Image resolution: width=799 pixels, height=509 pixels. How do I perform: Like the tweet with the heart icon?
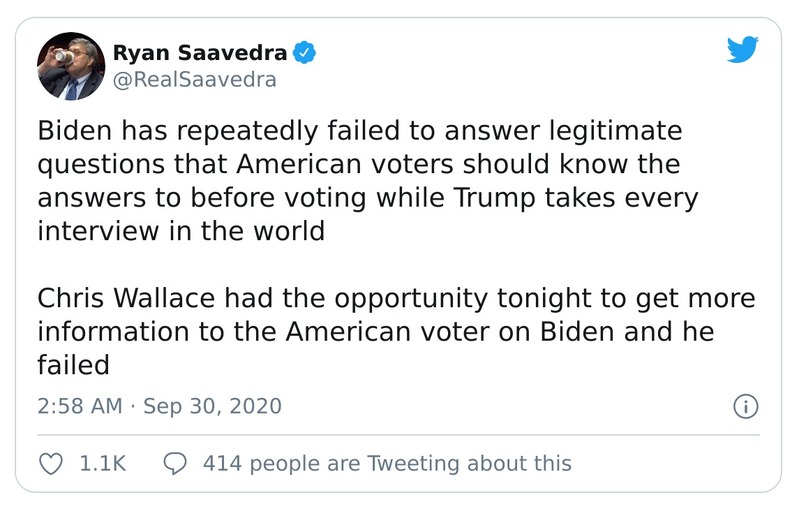pyautogui.click(x=50, y=463)
